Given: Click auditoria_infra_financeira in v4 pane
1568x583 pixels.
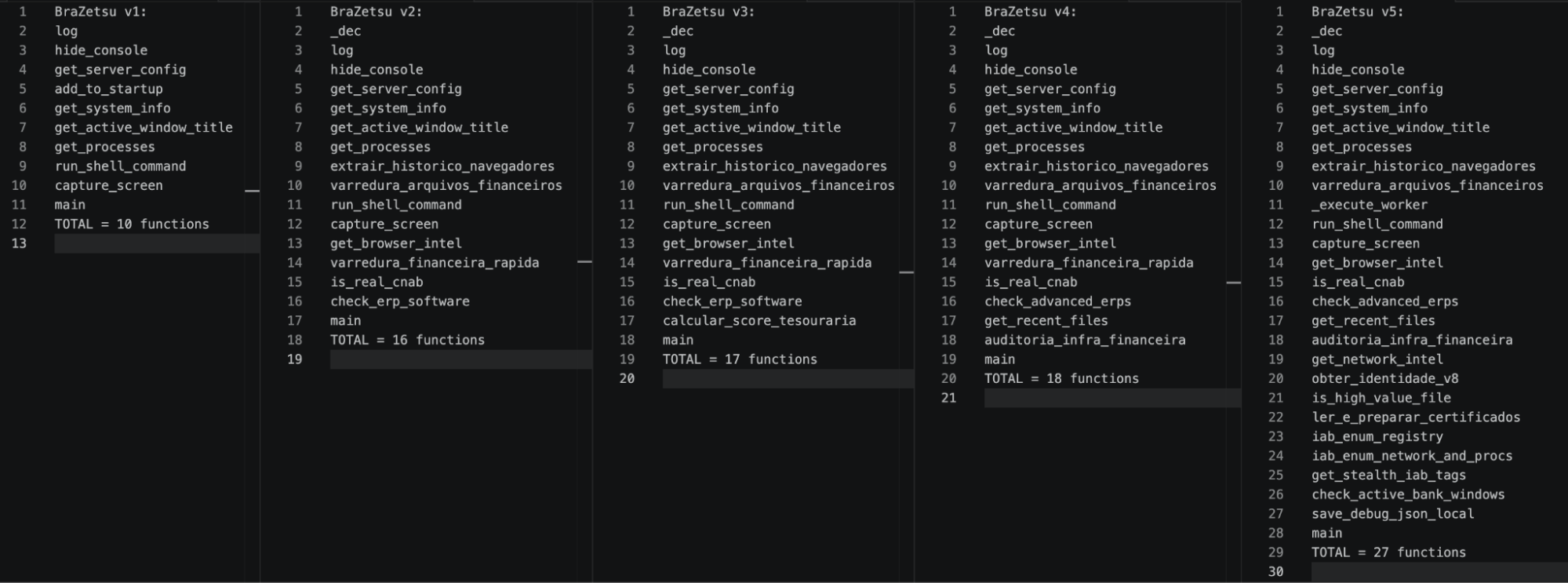Looking at the screenshot, I should point(1085,340).
